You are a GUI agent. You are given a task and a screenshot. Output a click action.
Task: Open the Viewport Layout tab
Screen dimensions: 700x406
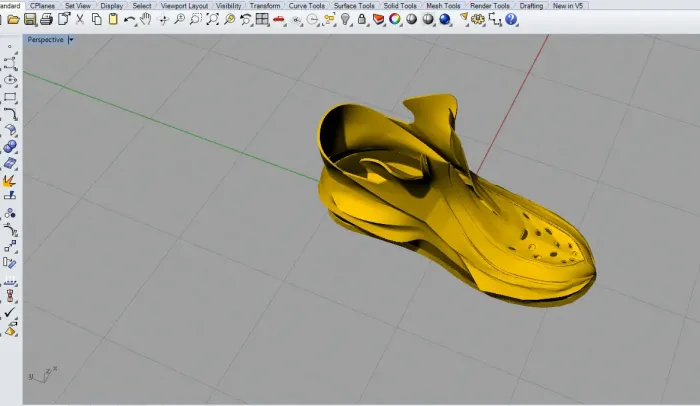(x=184, y=6)
